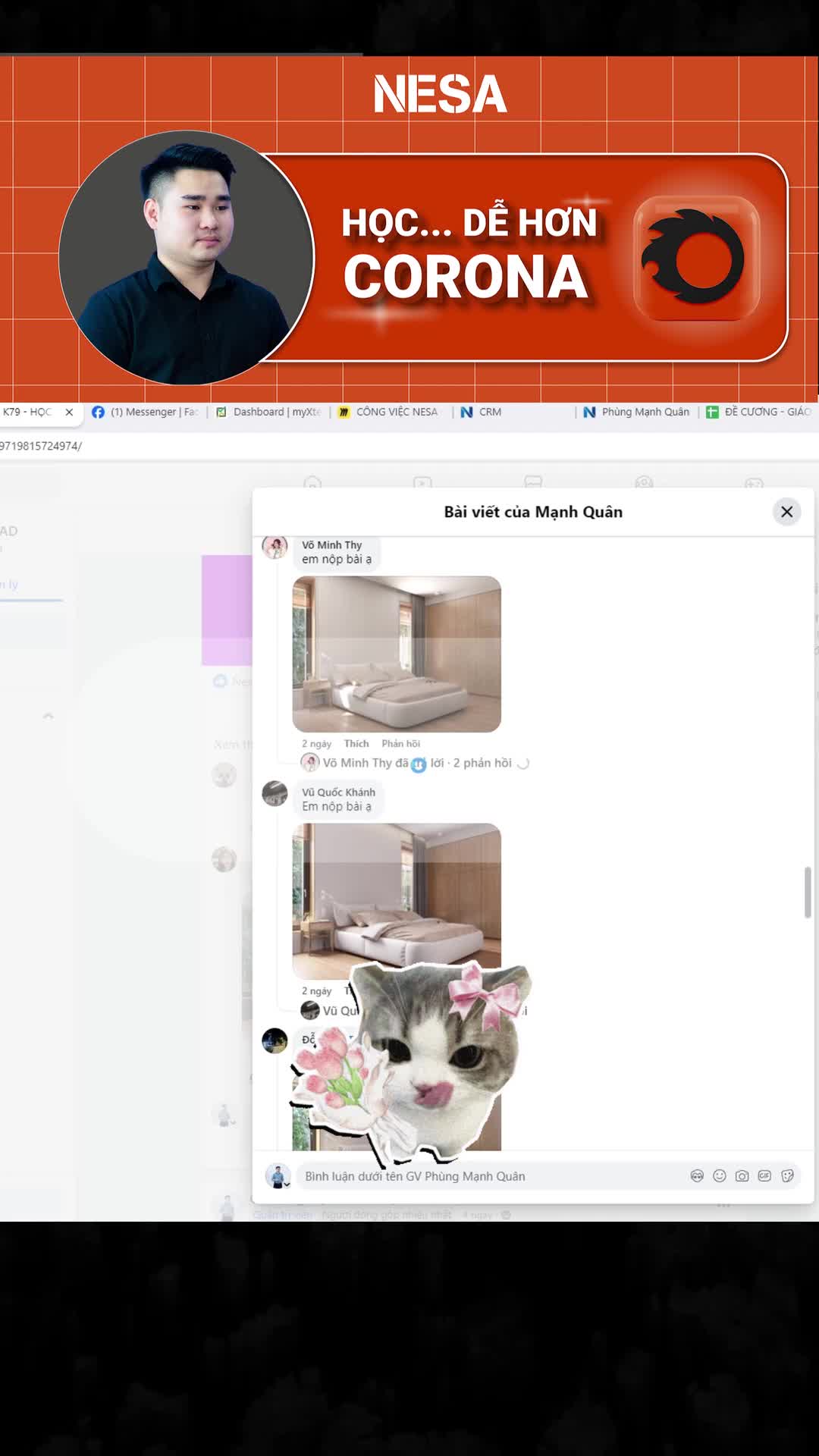Insert a GIF into the comment
The image size is (819, 1456).
point(764,1175)
